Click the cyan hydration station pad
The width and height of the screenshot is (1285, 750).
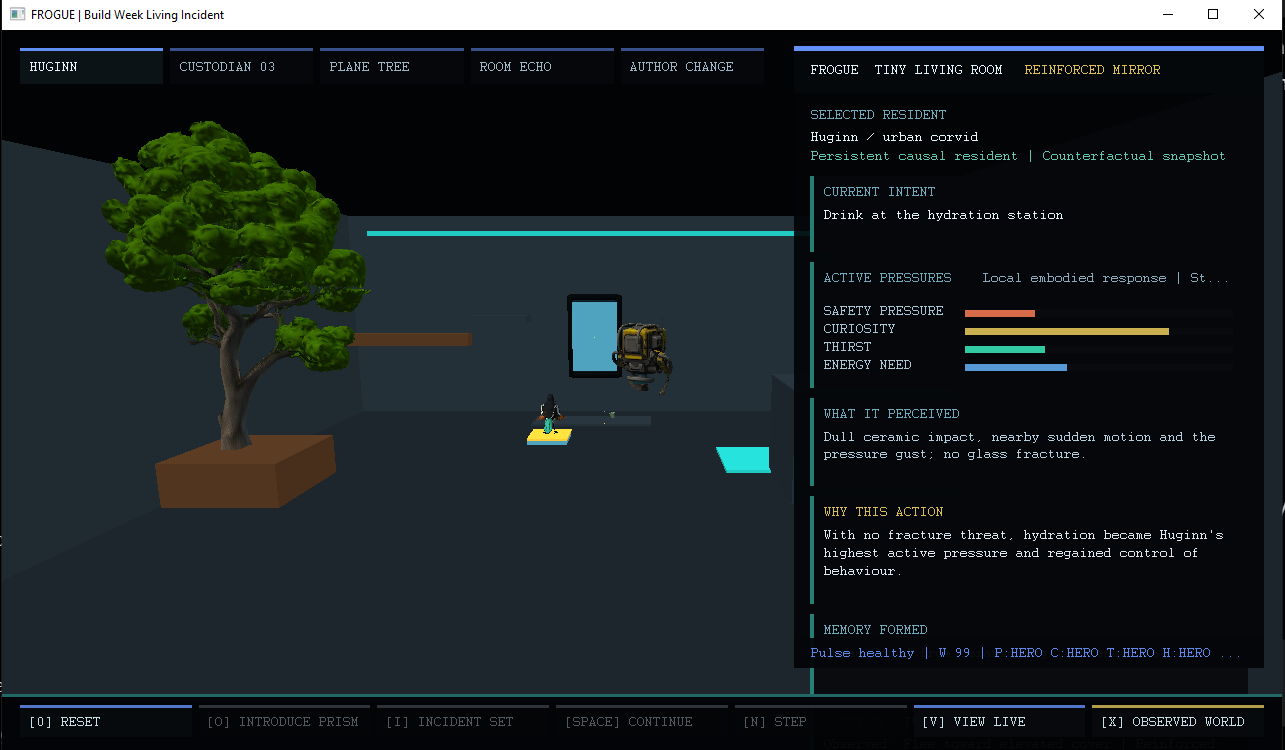(x=744, y=459)
